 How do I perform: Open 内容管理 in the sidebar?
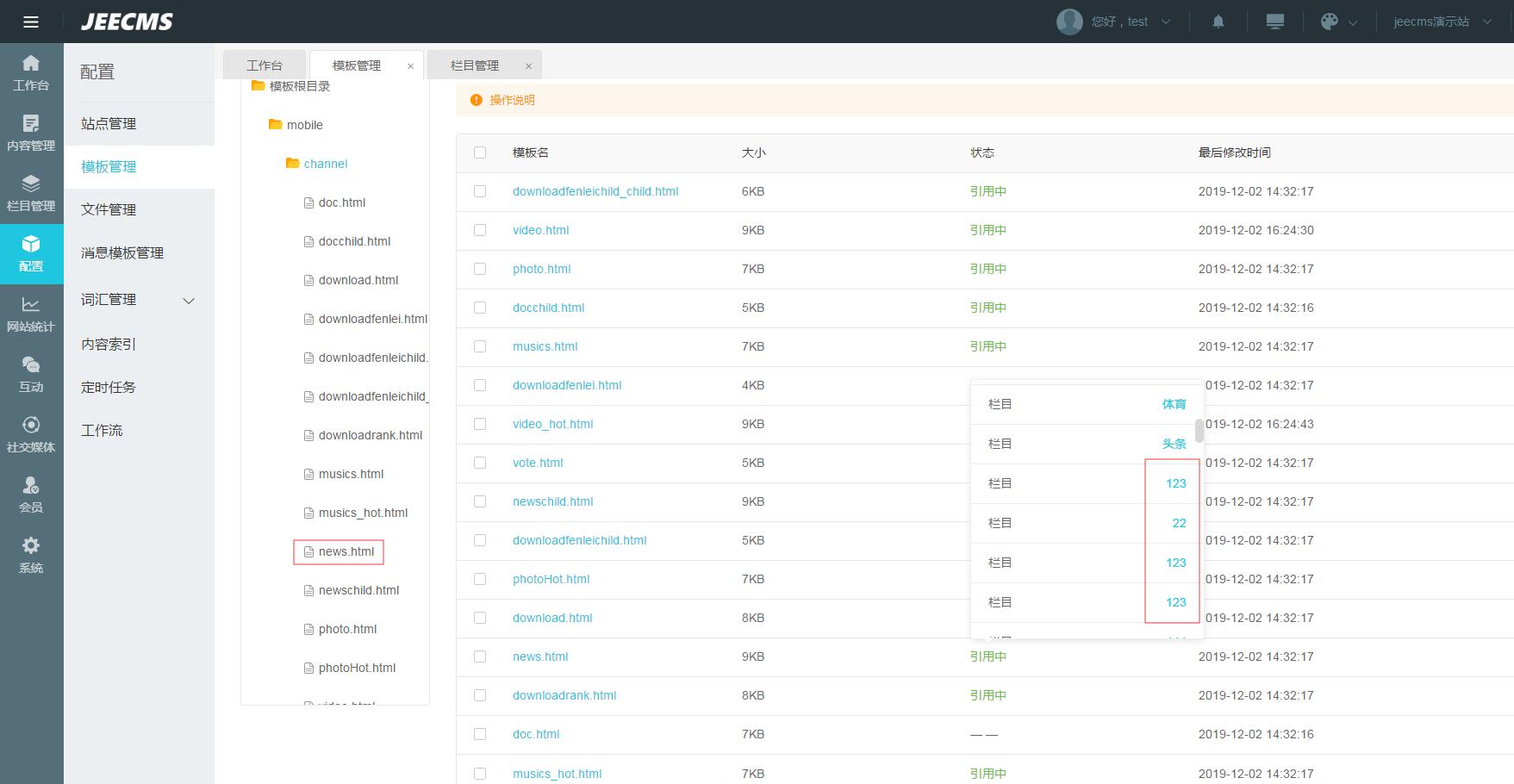coord(31,133)
